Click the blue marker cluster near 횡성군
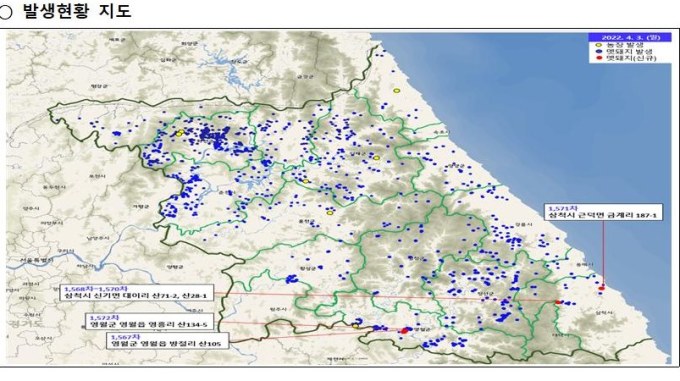Image resolution: width=680 pixels, height=381 pixels. (292, 279)
